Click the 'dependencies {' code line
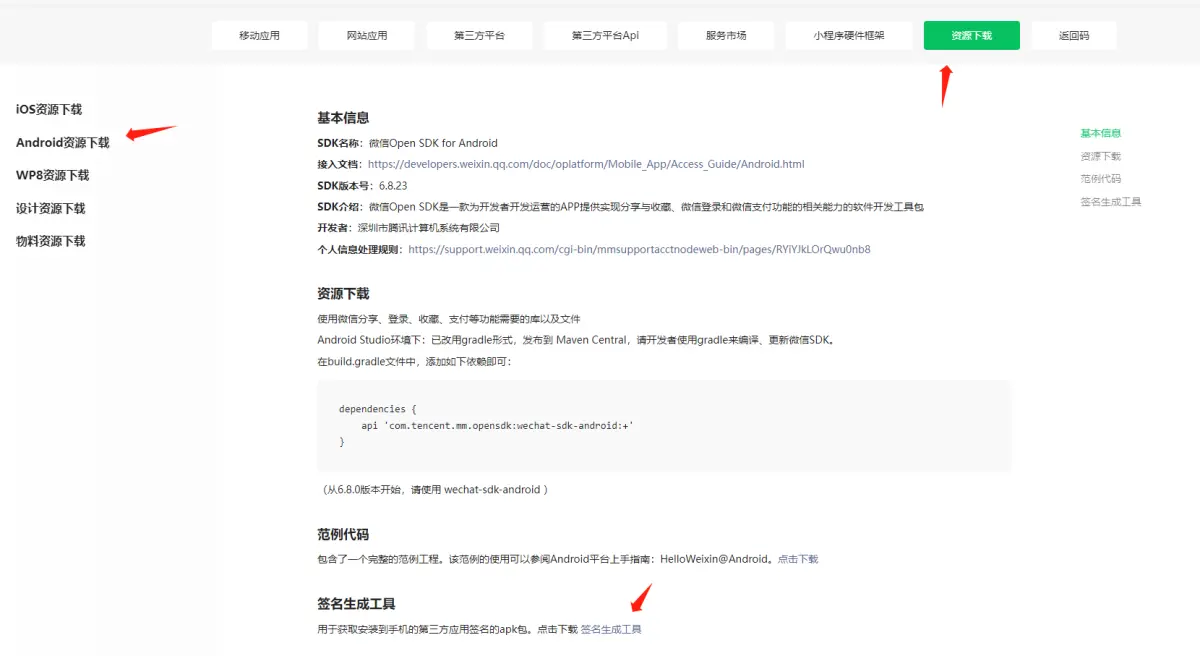 (377, 409)
